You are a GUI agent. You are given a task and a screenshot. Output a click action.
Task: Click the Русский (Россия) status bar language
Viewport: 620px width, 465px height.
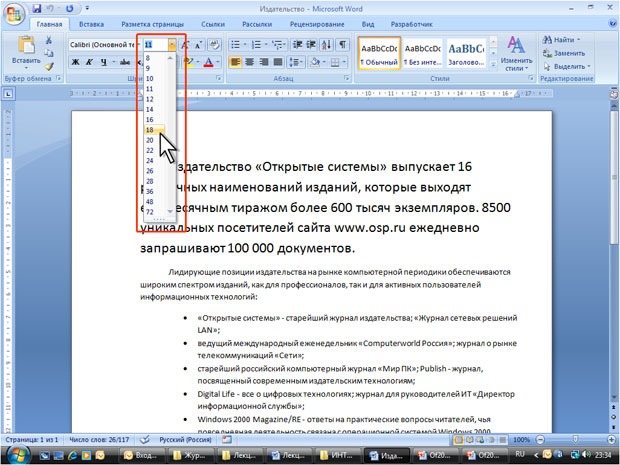pos(185,439)
